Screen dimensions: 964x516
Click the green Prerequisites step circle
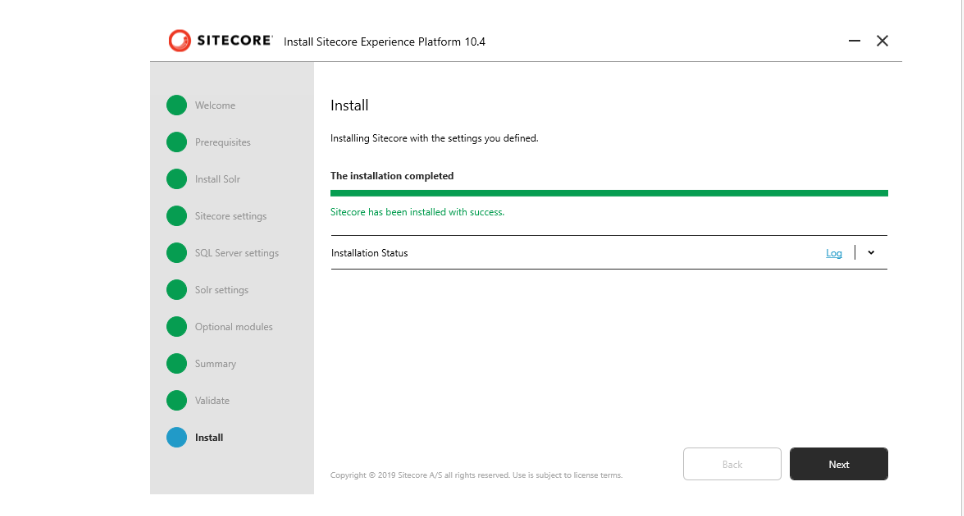(176, 142)
